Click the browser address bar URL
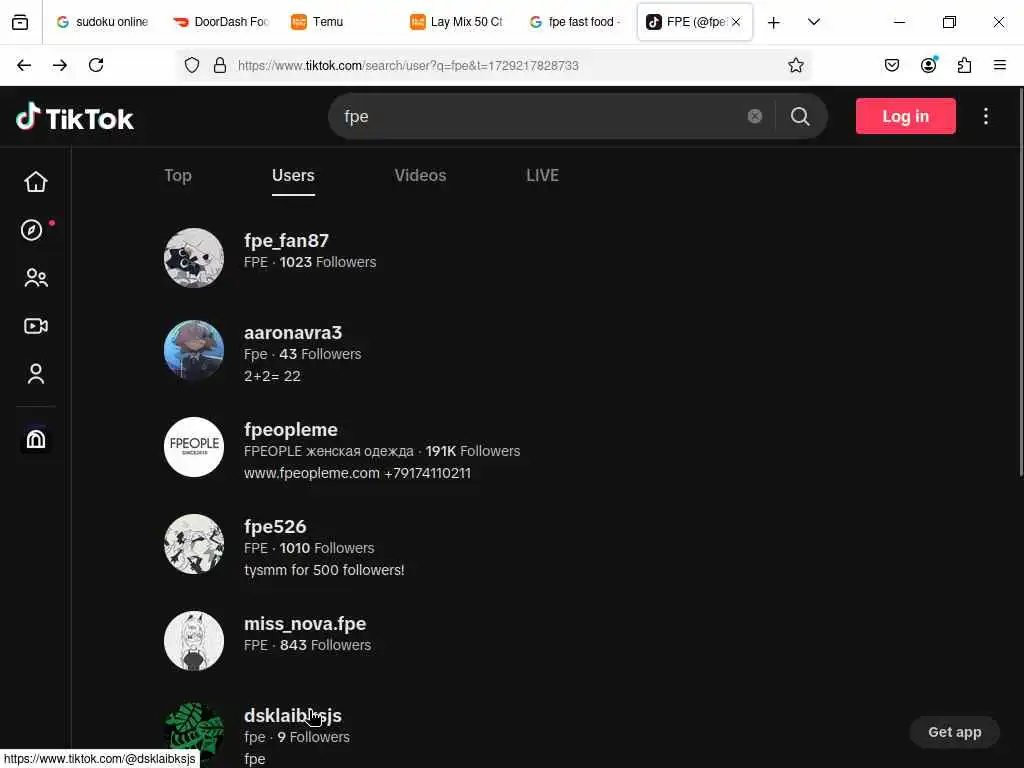The width and height of the screenshot is (1024, 768). tap(408, 65)
